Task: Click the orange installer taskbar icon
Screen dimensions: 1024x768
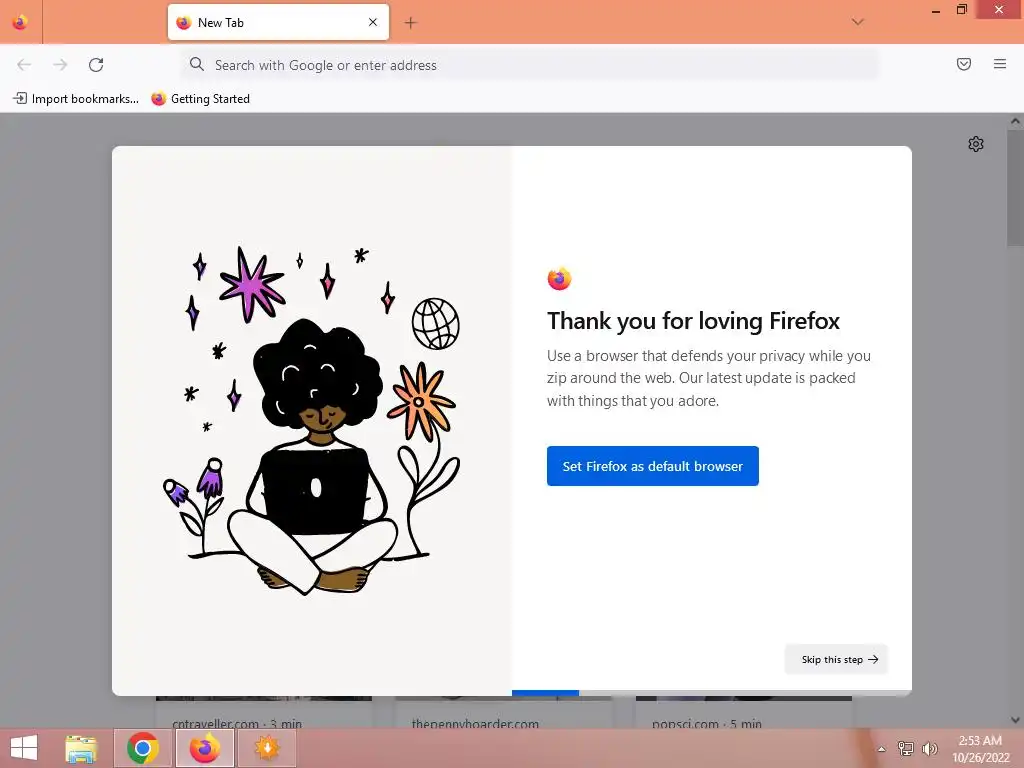Action: 266,748
